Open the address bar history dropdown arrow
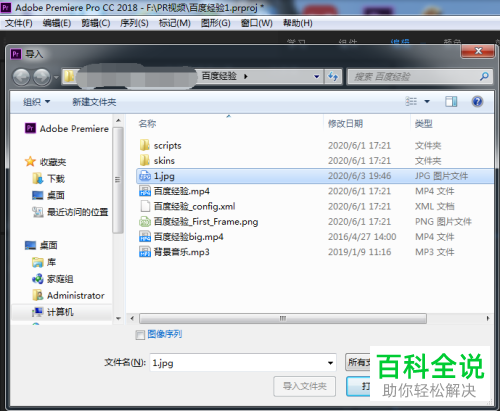The height and width of the screenshot is (411, 500). [316, 77]
